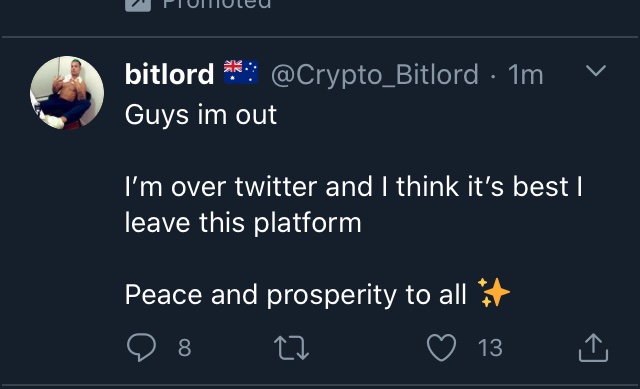
Task: Share the tweet using the upload arrow icon
Action: [593, 348]
